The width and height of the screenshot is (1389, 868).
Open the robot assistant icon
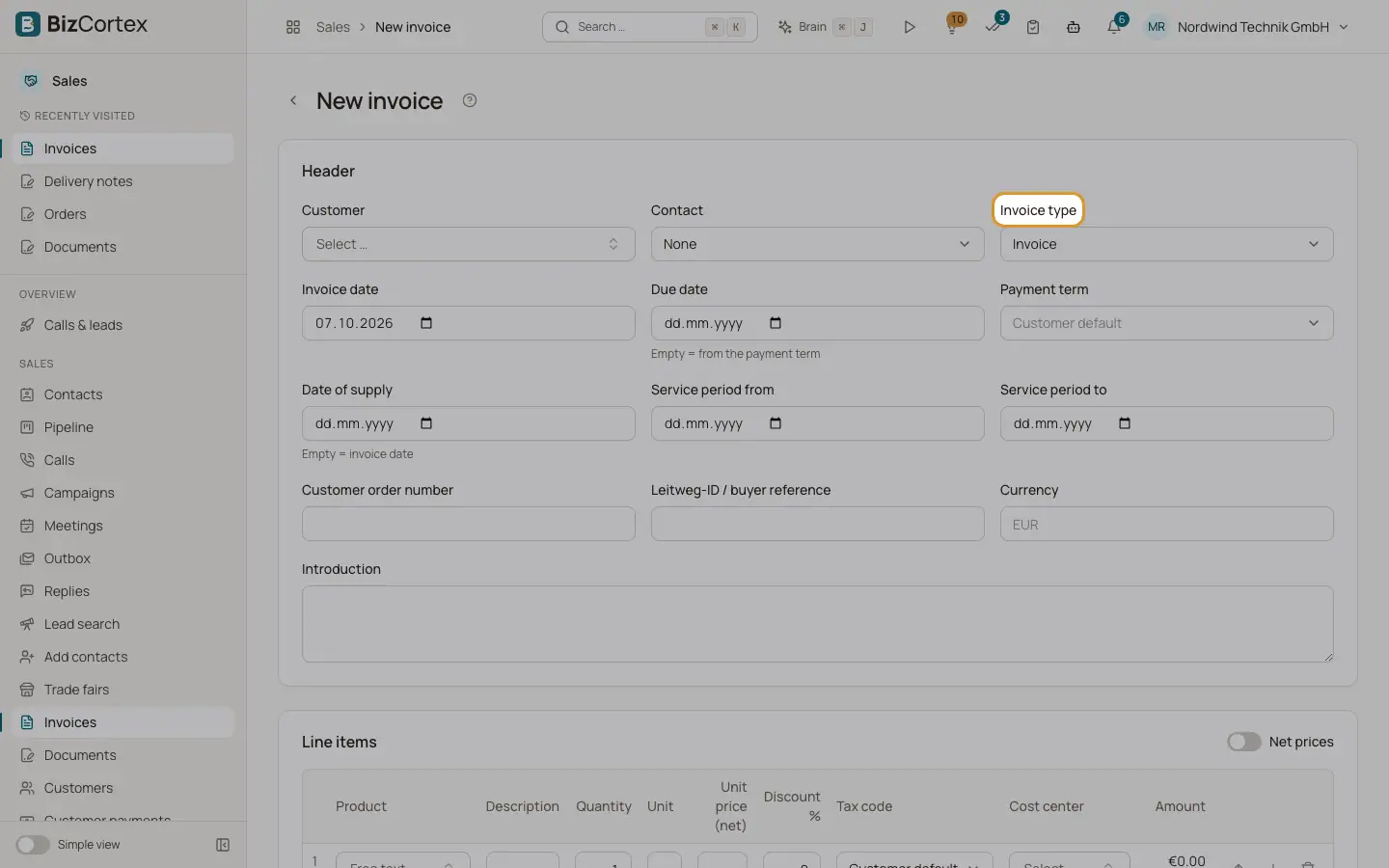coord(1074,27)
